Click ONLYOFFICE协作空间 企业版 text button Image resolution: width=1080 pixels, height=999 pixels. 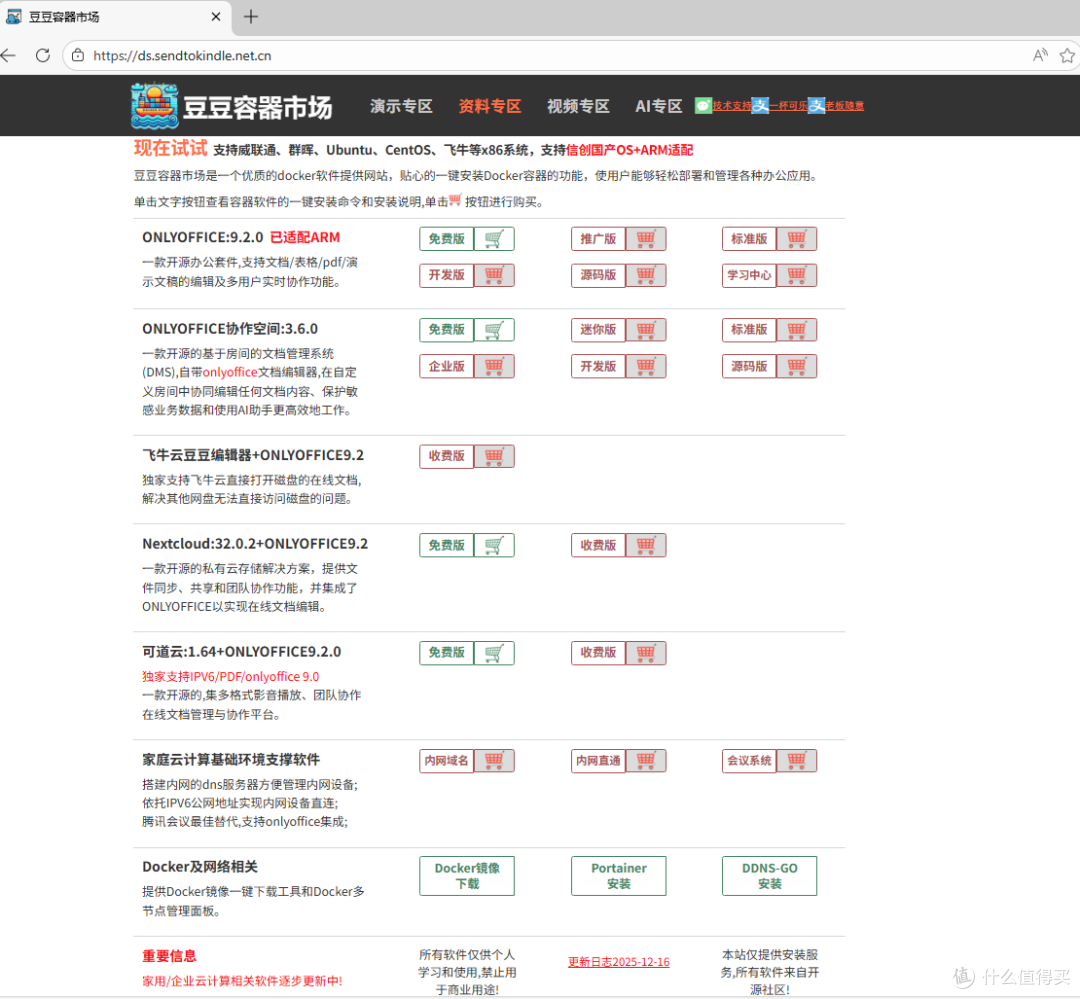(446, 367)
